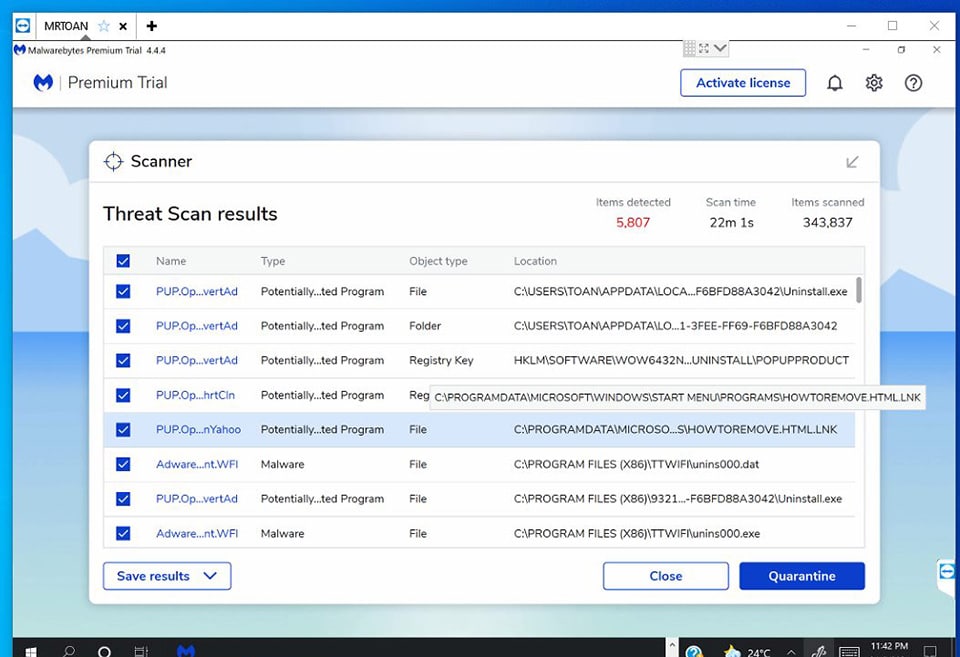Collapse the Scanner panel with arrow icon
Viewport: 960px width, 657px height.
point(852,162)
